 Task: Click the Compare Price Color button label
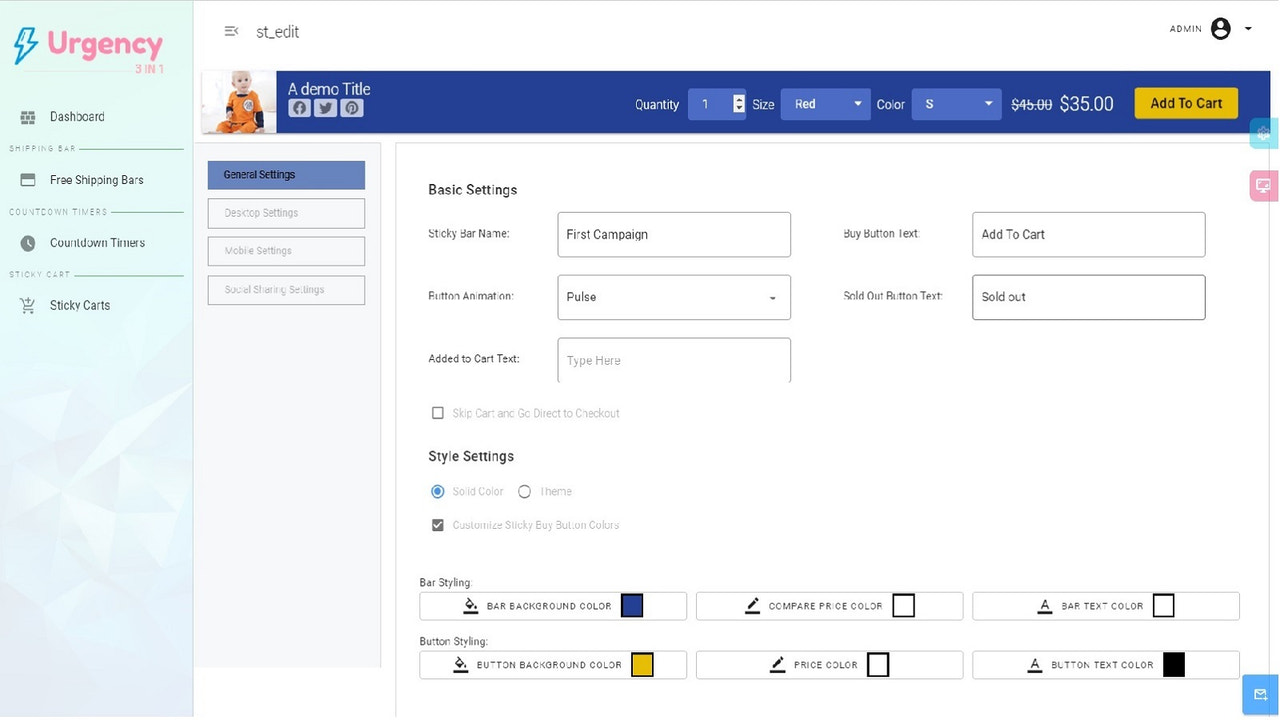tap(826, 606)
